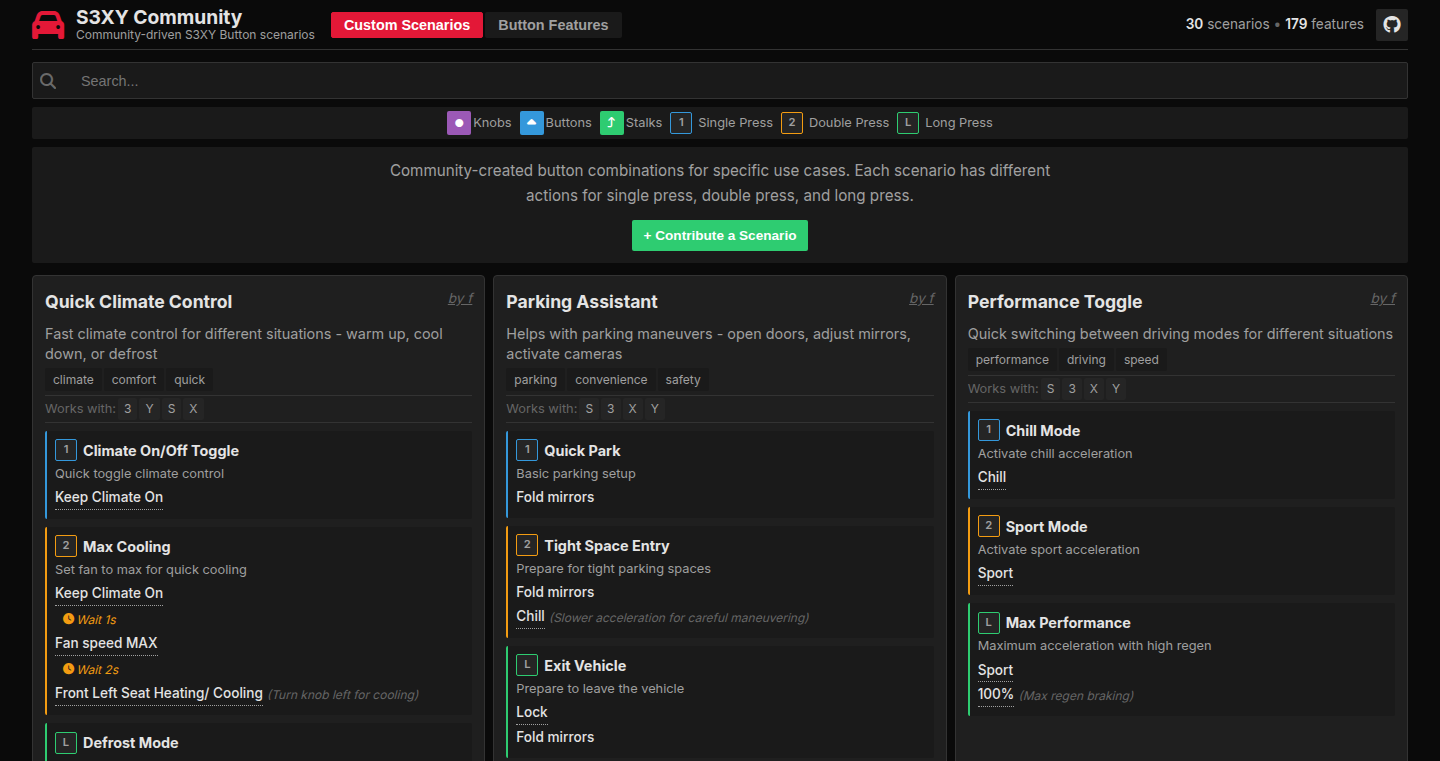1440x761 pixels.
Task: Select the parking tag
Action: click(x=536, y=380)
